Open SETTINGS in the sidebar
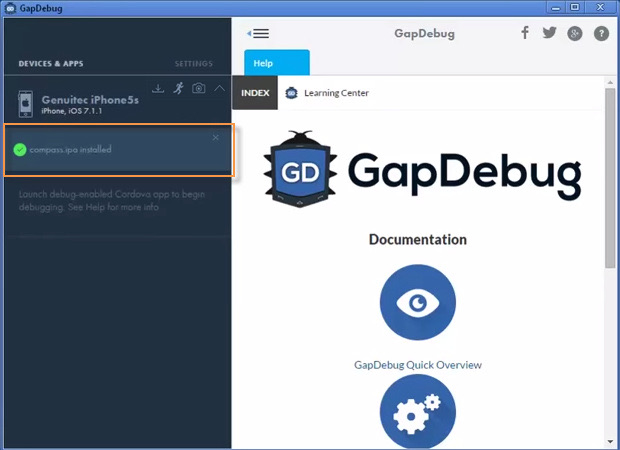 point(193,64)
